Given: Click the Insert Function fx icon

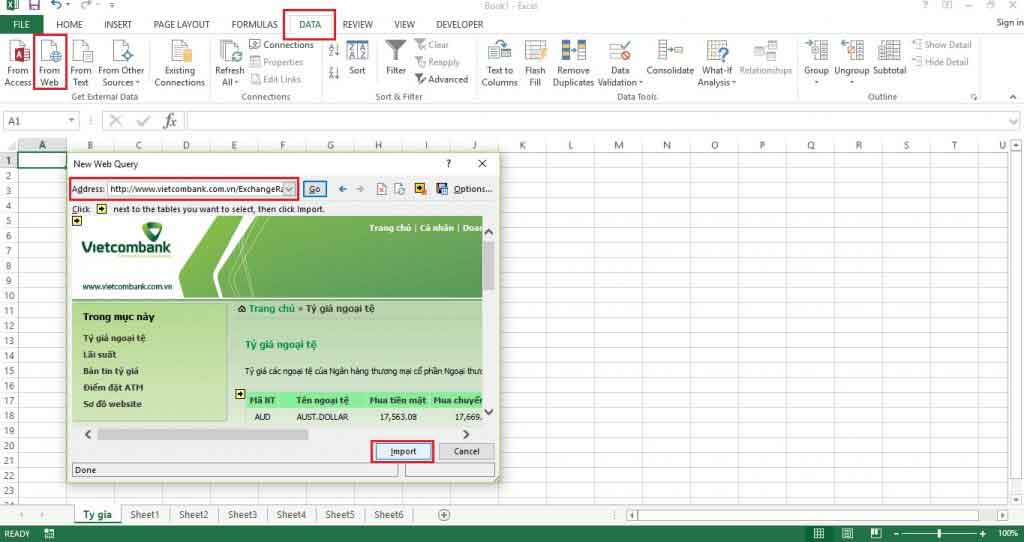Looking at the screenshot, I should click(x=170, y=121).
